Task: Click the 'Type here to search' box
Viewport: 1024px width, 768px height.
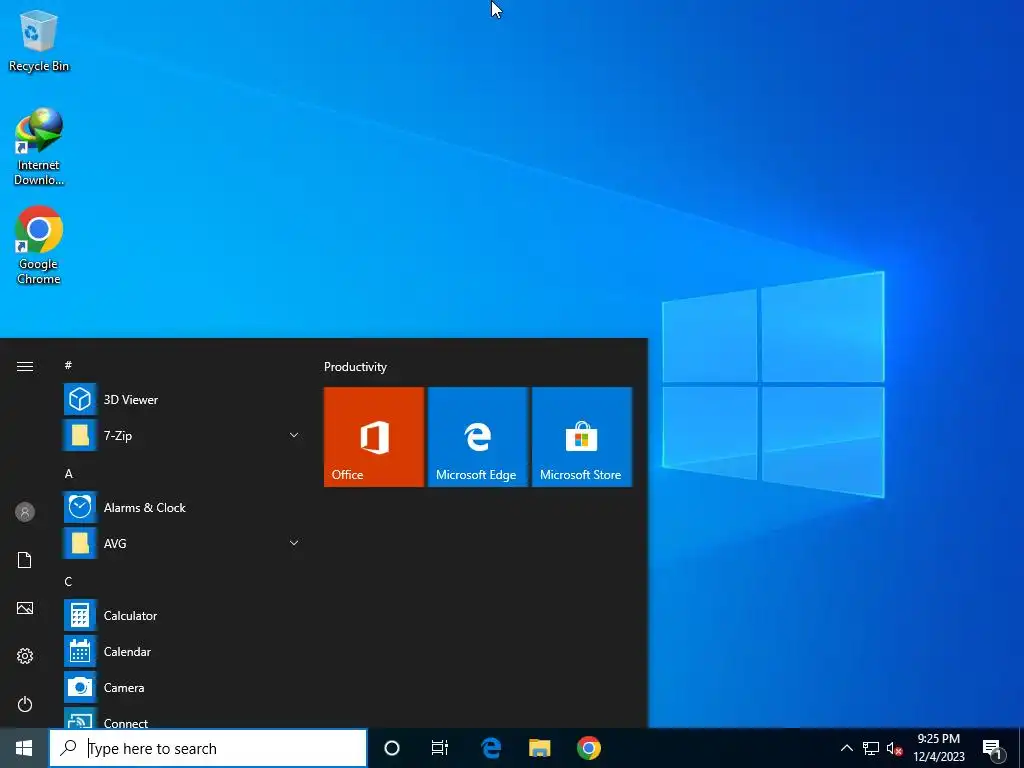Action: 208,748
